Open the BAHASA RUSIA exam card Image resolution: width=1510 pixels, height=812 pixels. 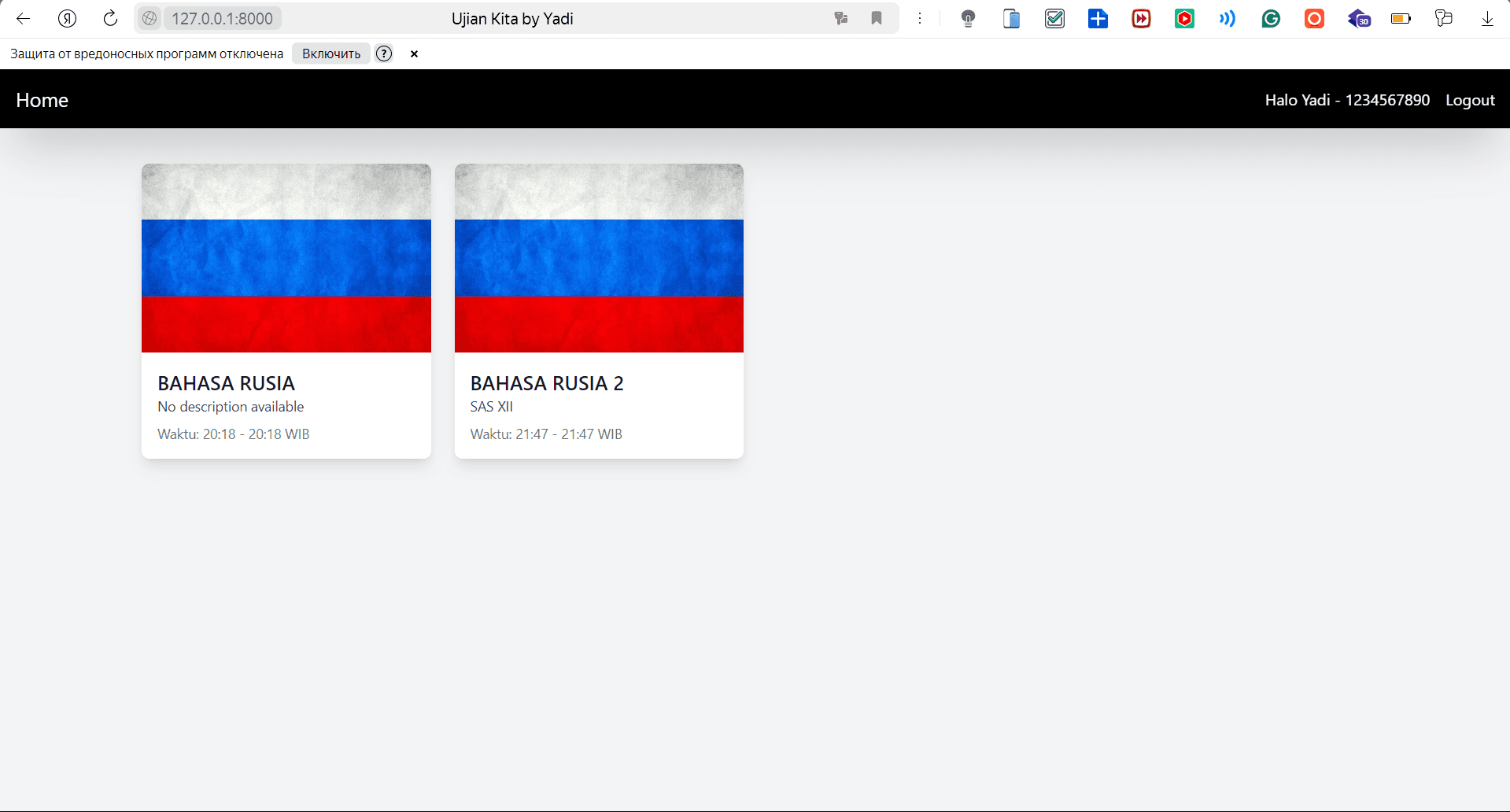click(x=286, y=311)
